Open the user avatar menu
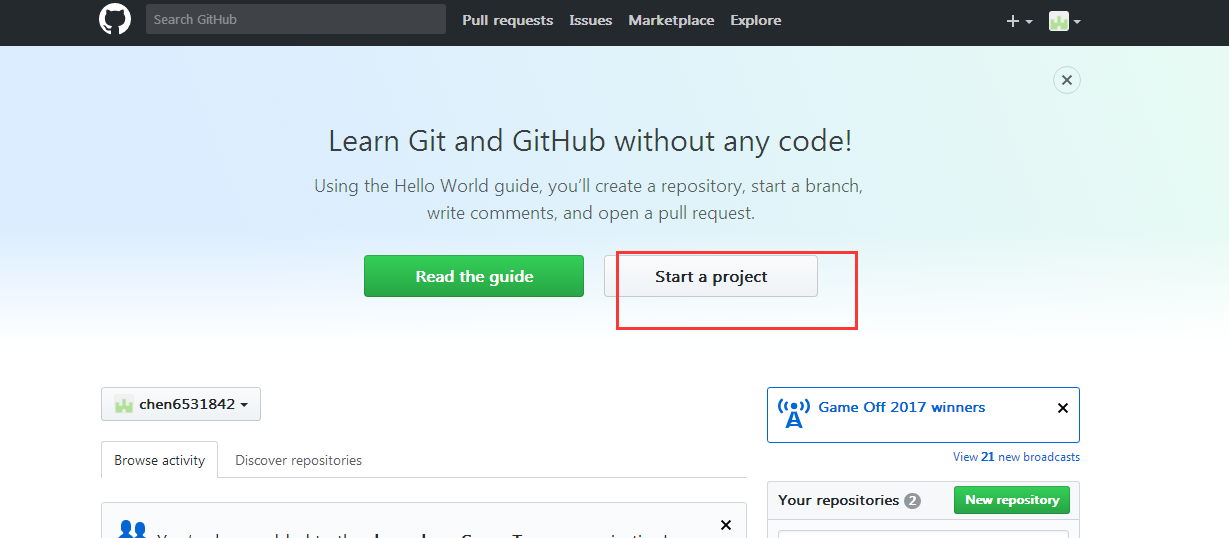The image size is (1229, 538). [x=1064, y=21]
